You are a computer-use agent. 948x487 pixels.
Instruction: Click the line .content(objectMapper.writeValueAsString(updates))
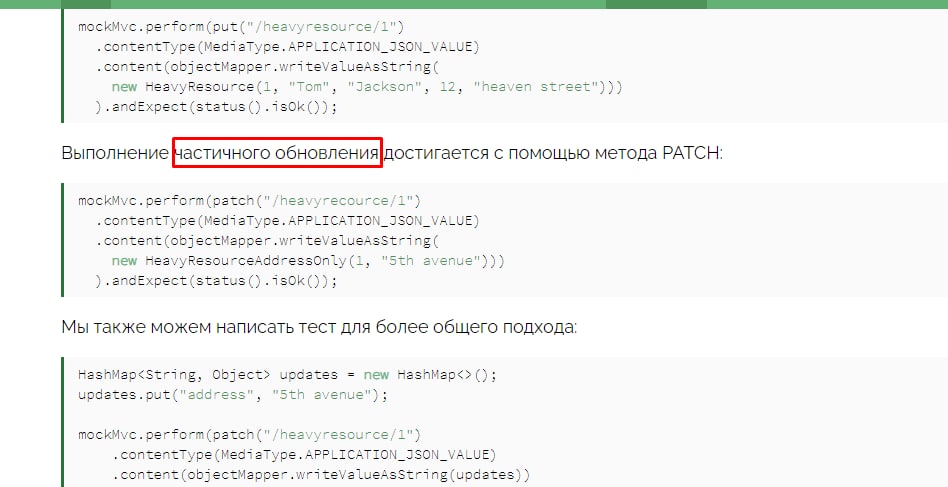point(321,474)
